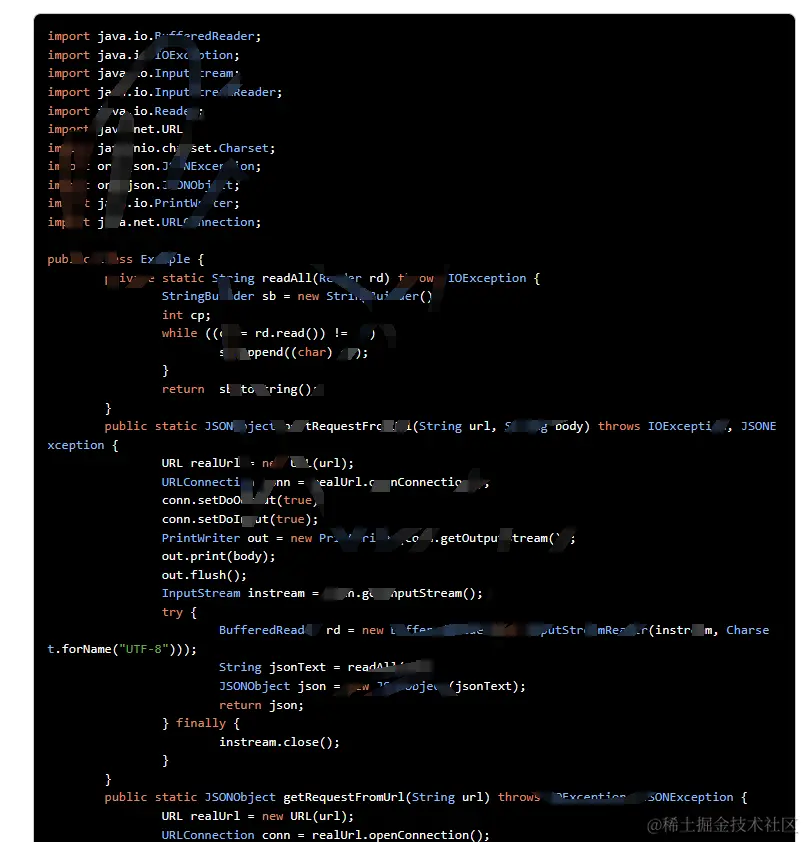Click the "PrintWriter out = new" line
805x842 pixels.
[368, 538]
